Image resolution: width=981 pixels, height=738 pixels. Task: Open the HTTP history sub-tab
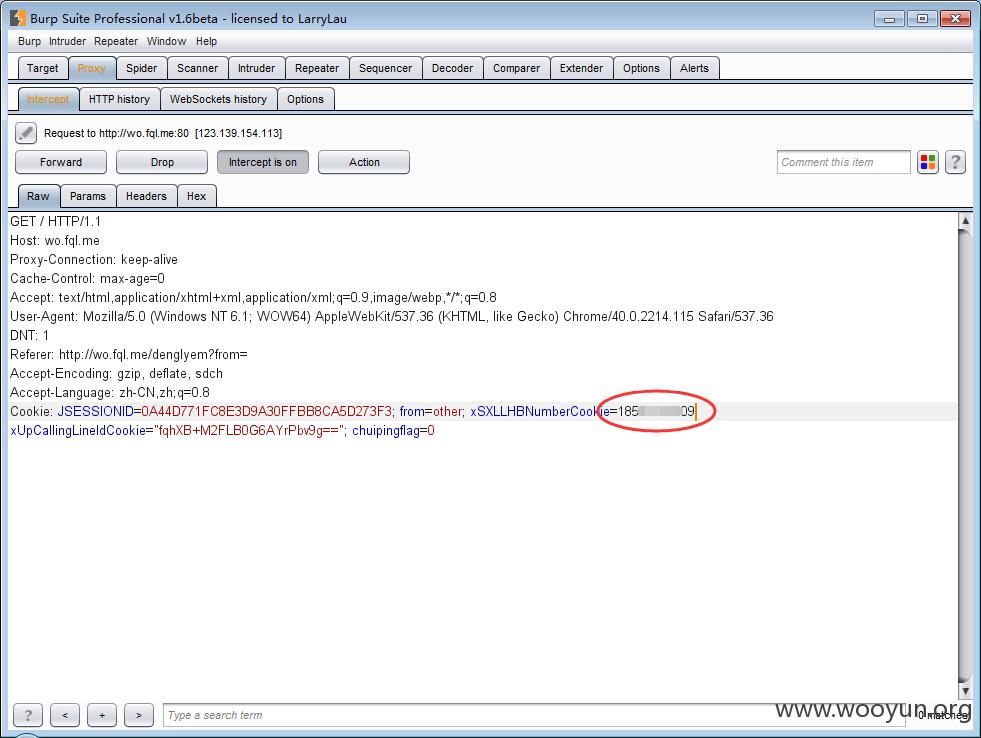(119, 99)
